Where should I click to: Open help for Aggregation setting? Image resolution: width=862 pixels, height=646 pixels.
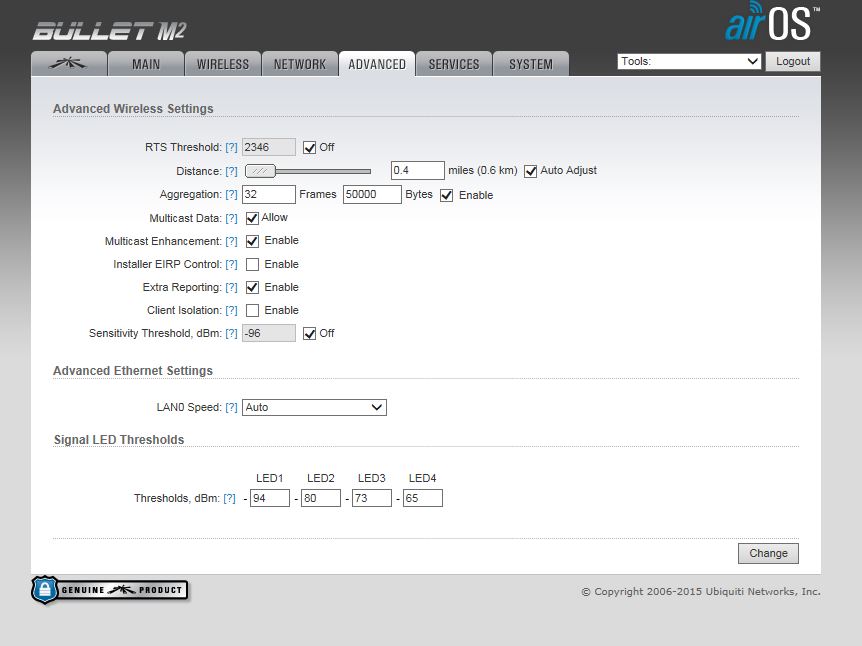231,195
